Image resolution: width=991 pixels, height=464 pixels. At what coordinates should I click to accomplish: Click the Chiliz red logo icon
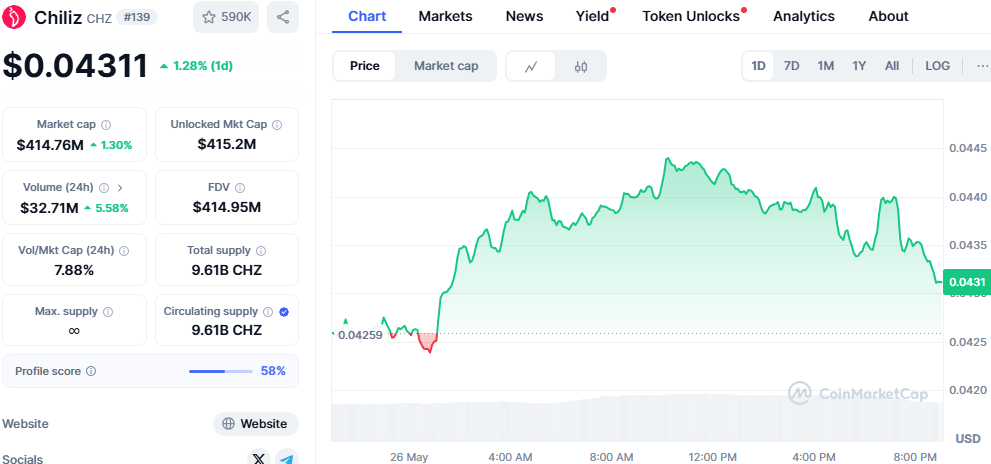click(14, 16)
